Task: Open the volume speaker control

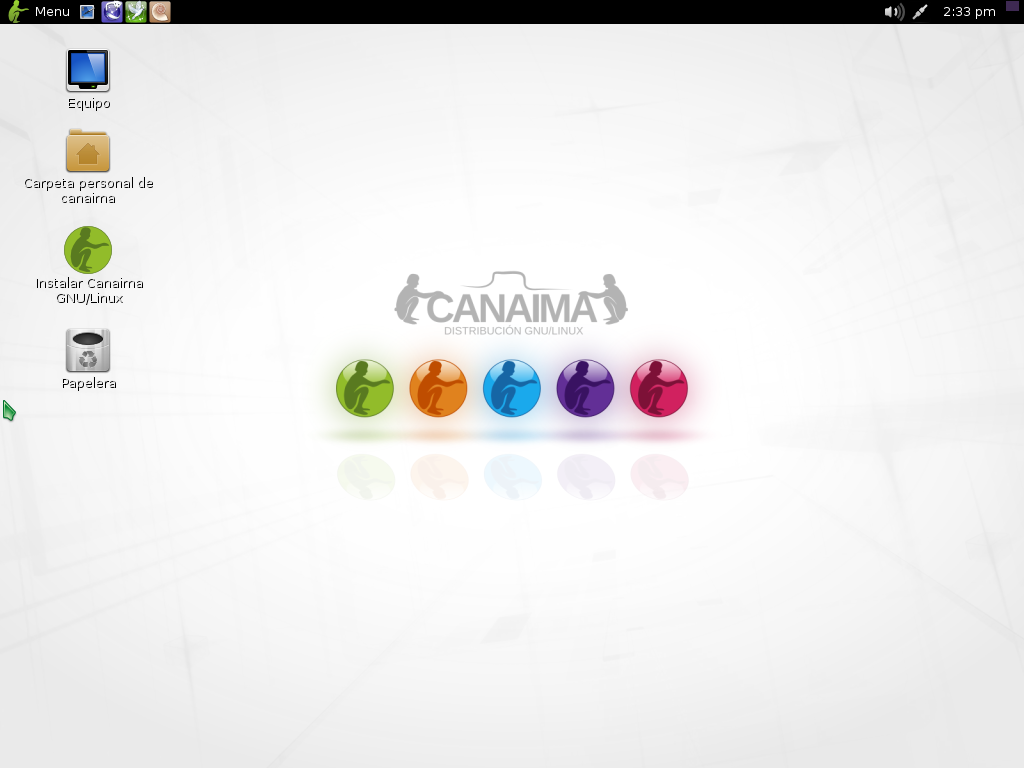Action: tap(894, 11)
